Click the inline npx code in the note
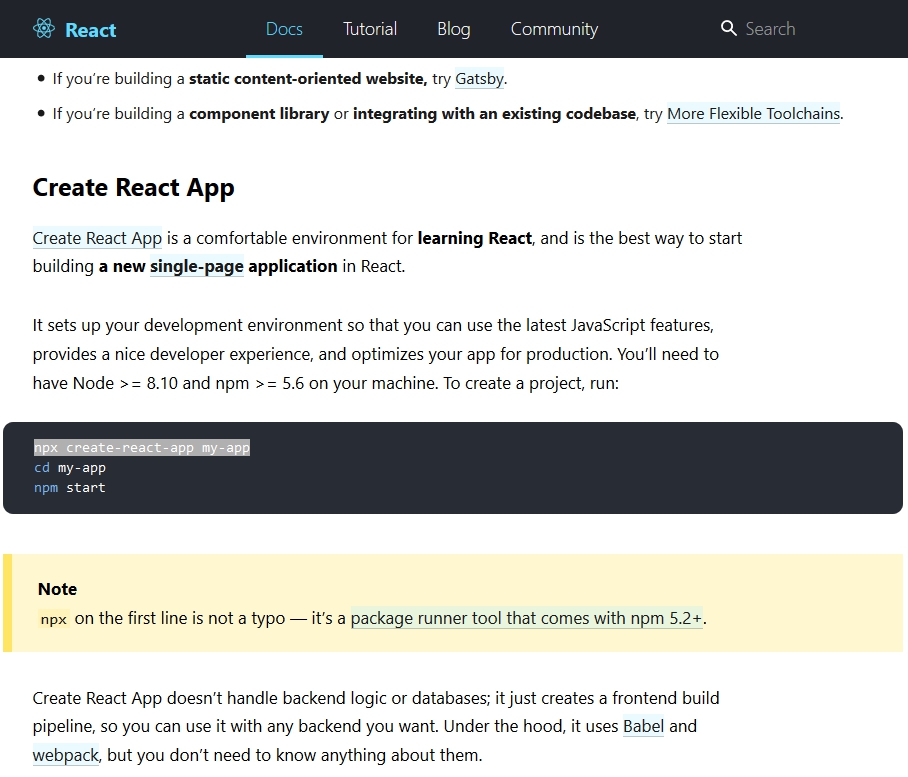The width and height of the screenshot is (908, 777). click(54, 619)
